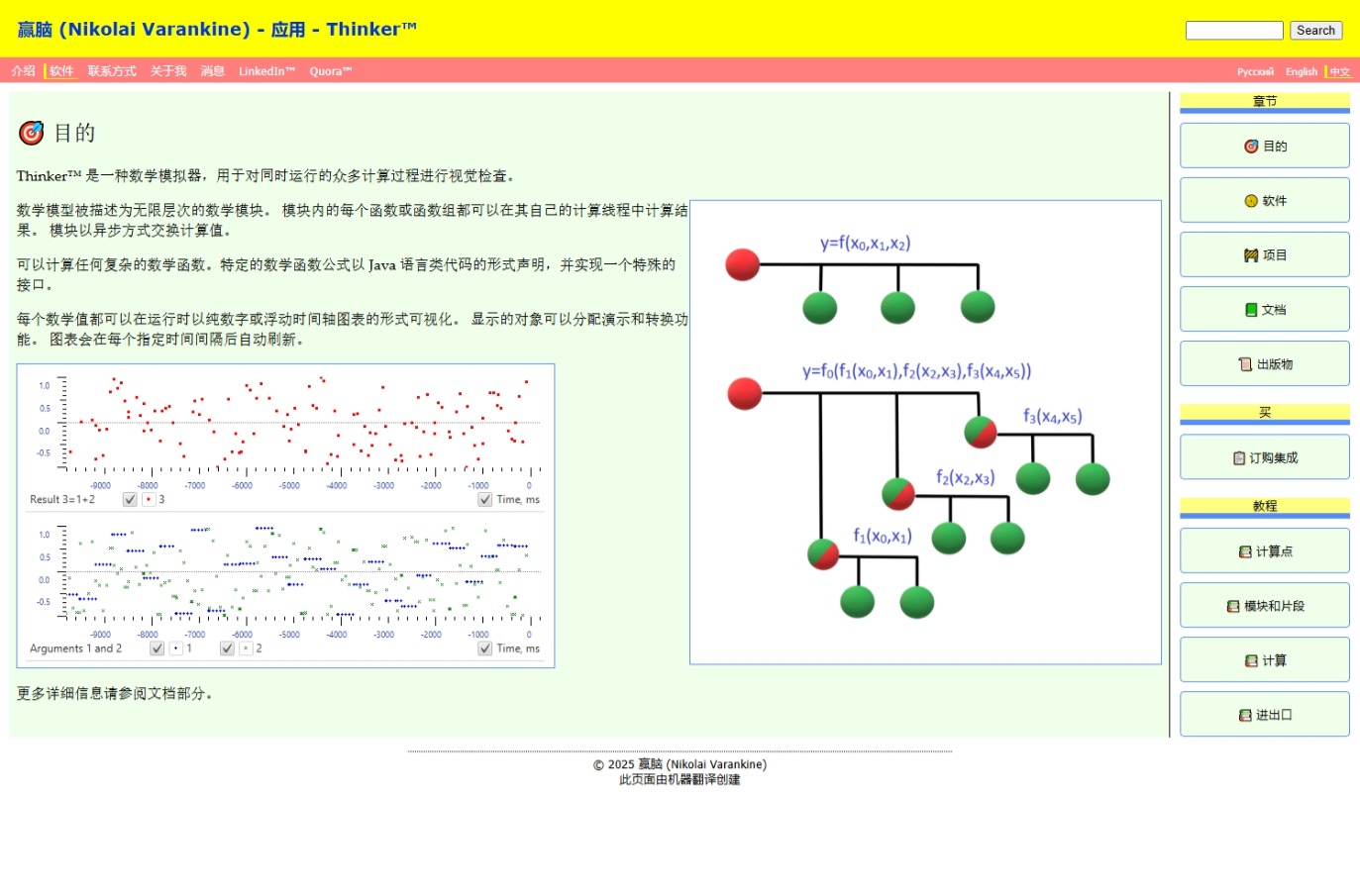Uncheck series 1 checkbox in Arguments chart
Viewport: 1360px width, 896px height.
pos(157,648)
